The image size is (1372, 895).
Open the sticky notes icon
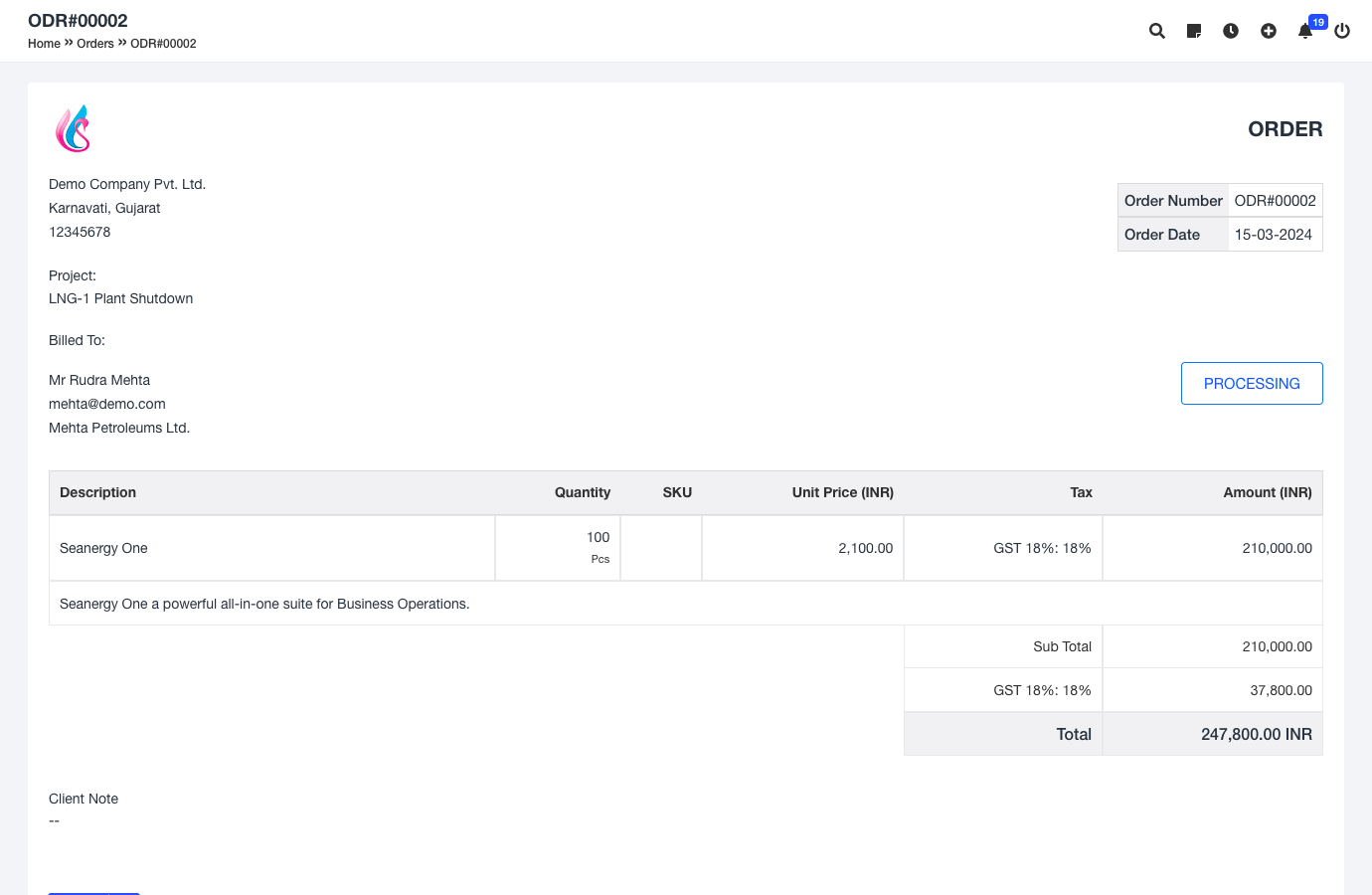pos(1194,31)
